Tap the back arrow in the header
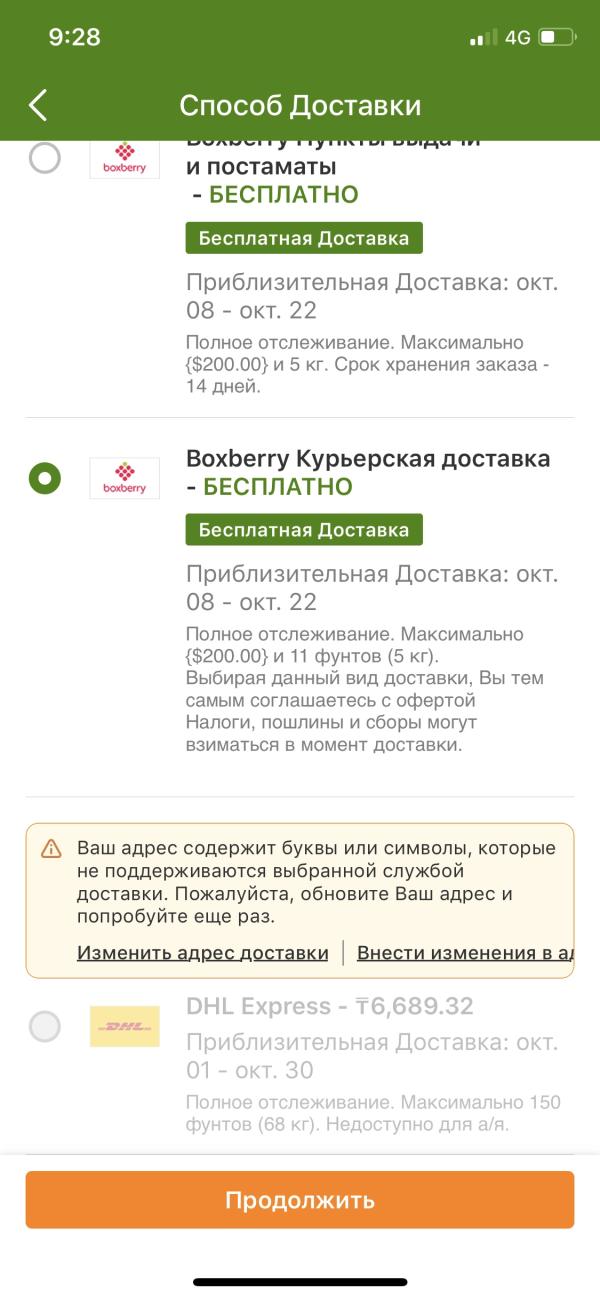600x1298 pixels. 38,105
